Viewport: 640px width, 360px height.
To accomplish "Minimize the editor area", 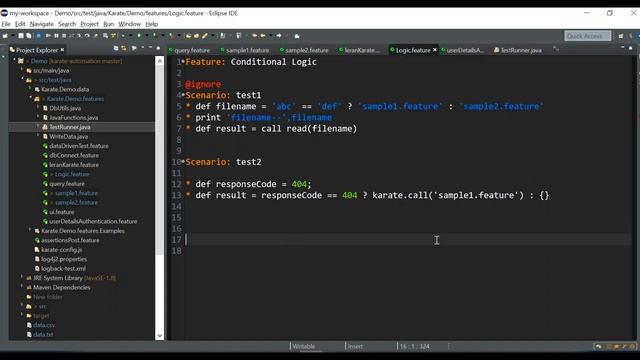I will click(x=622, y=48).
